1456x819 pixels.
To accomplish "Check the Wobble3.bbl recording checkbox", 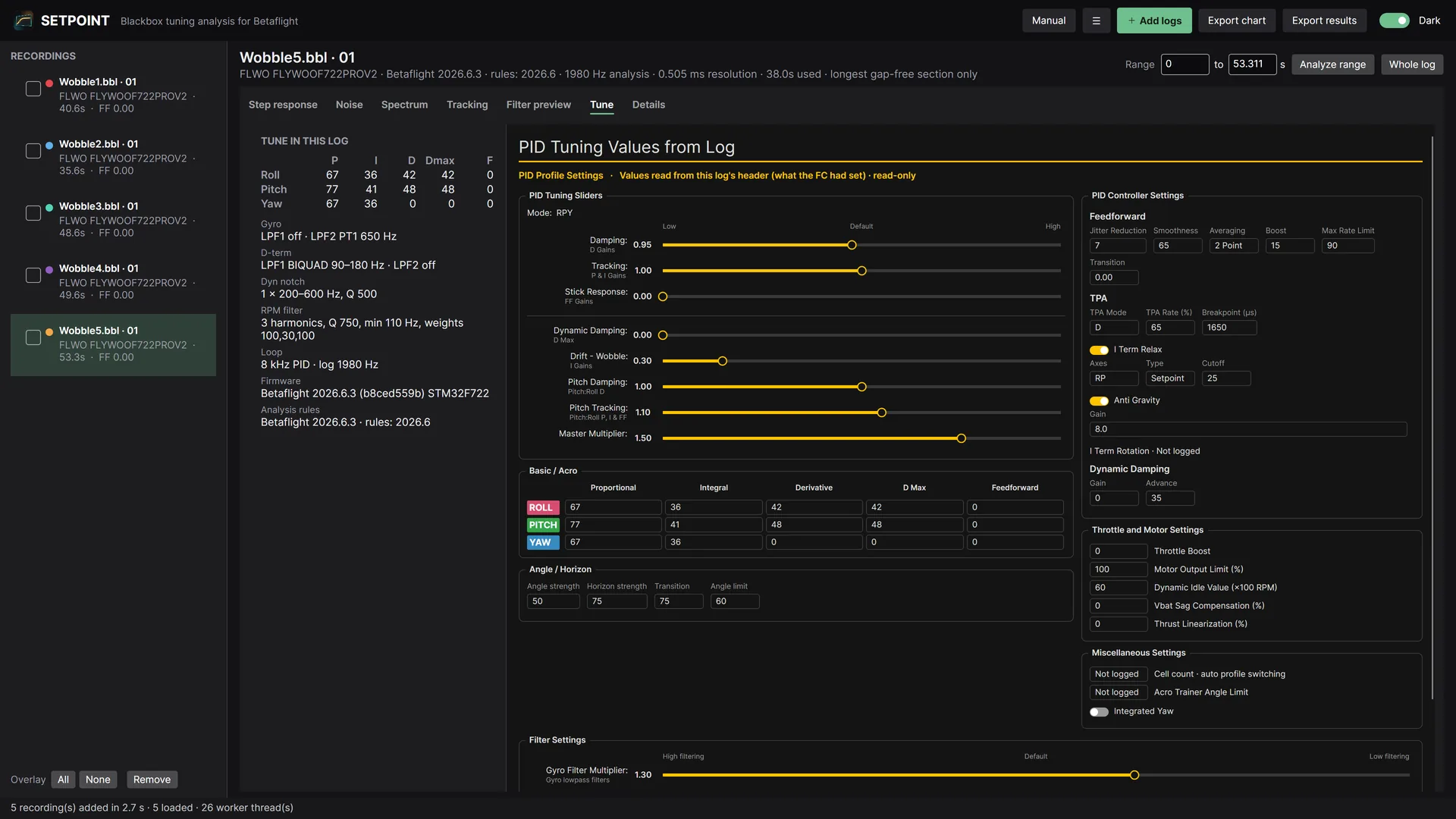I will (x=33, y=213).
